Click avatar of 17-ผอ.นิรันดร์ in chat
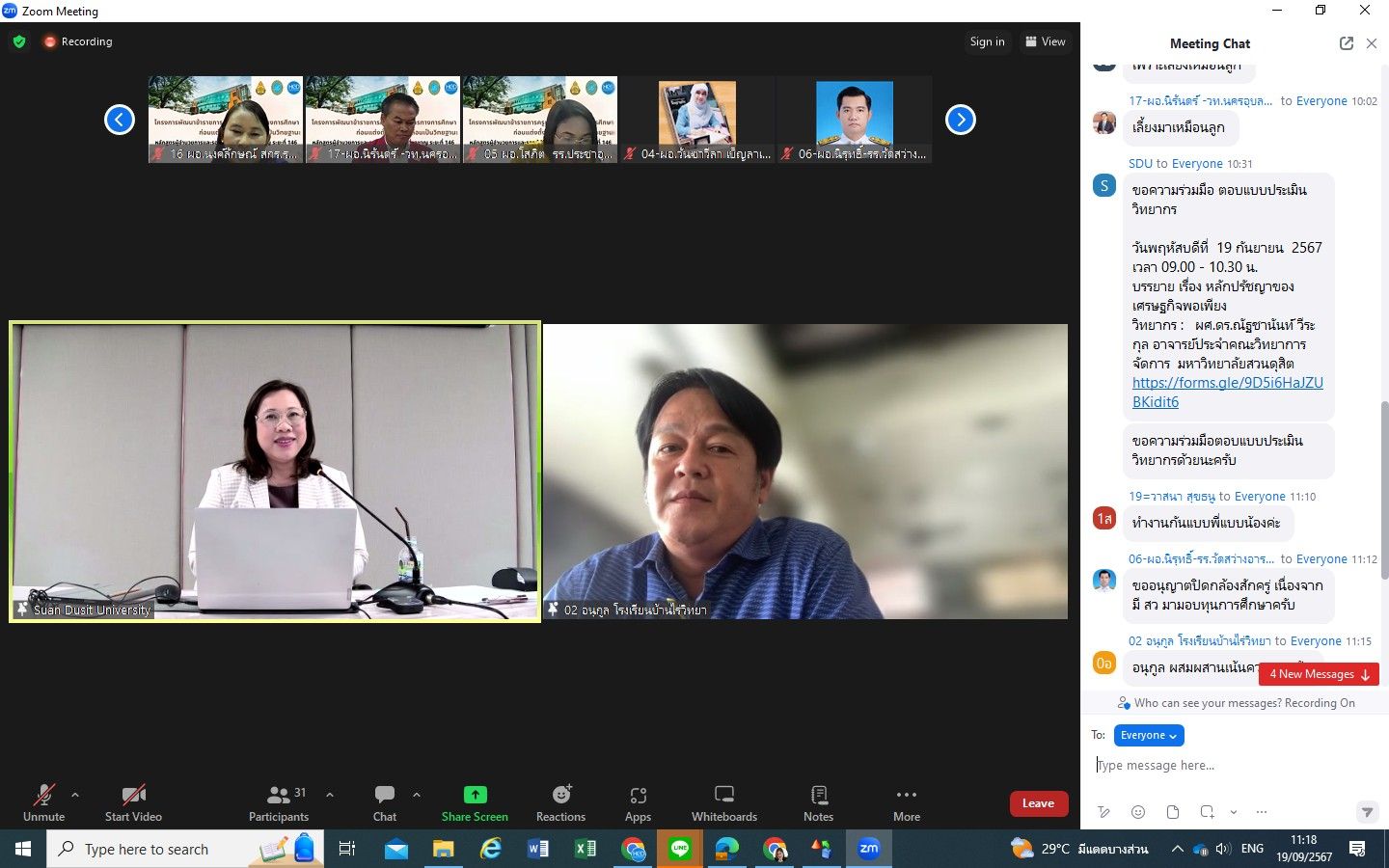 pyautogui.click(x=1104, y=122)
